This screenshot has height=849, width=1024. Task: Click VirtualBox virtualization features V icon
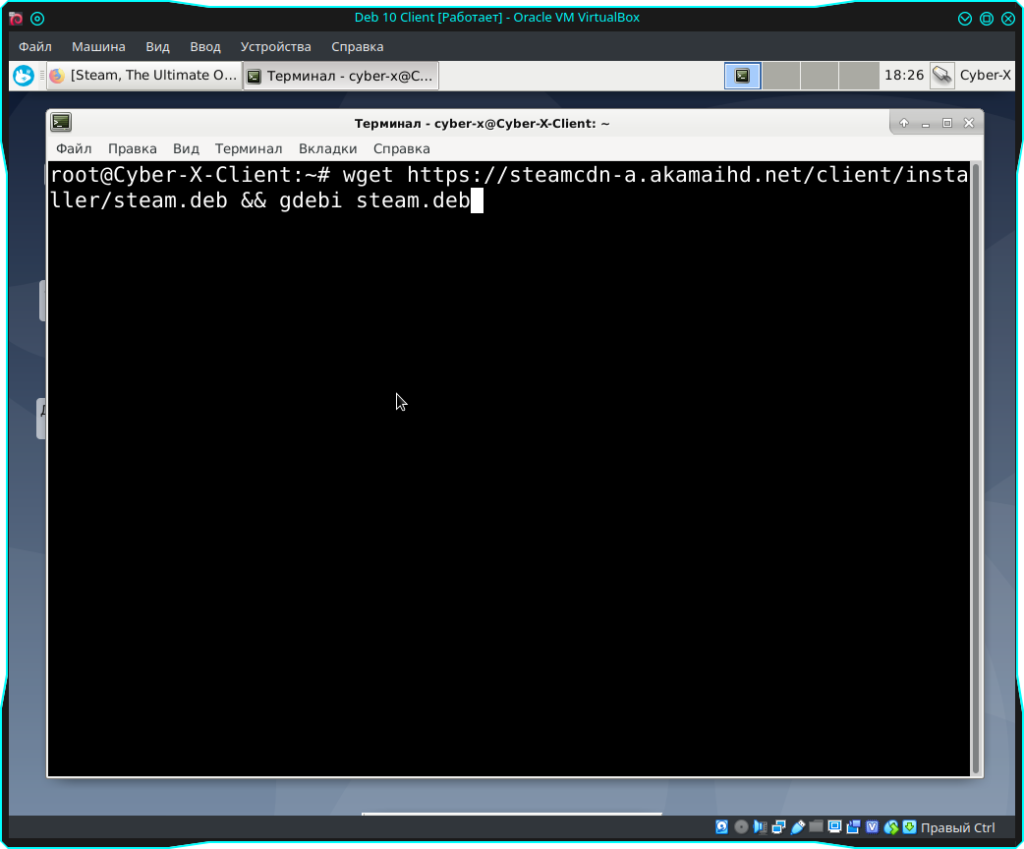pyautogui.click(x=872, y=827)
